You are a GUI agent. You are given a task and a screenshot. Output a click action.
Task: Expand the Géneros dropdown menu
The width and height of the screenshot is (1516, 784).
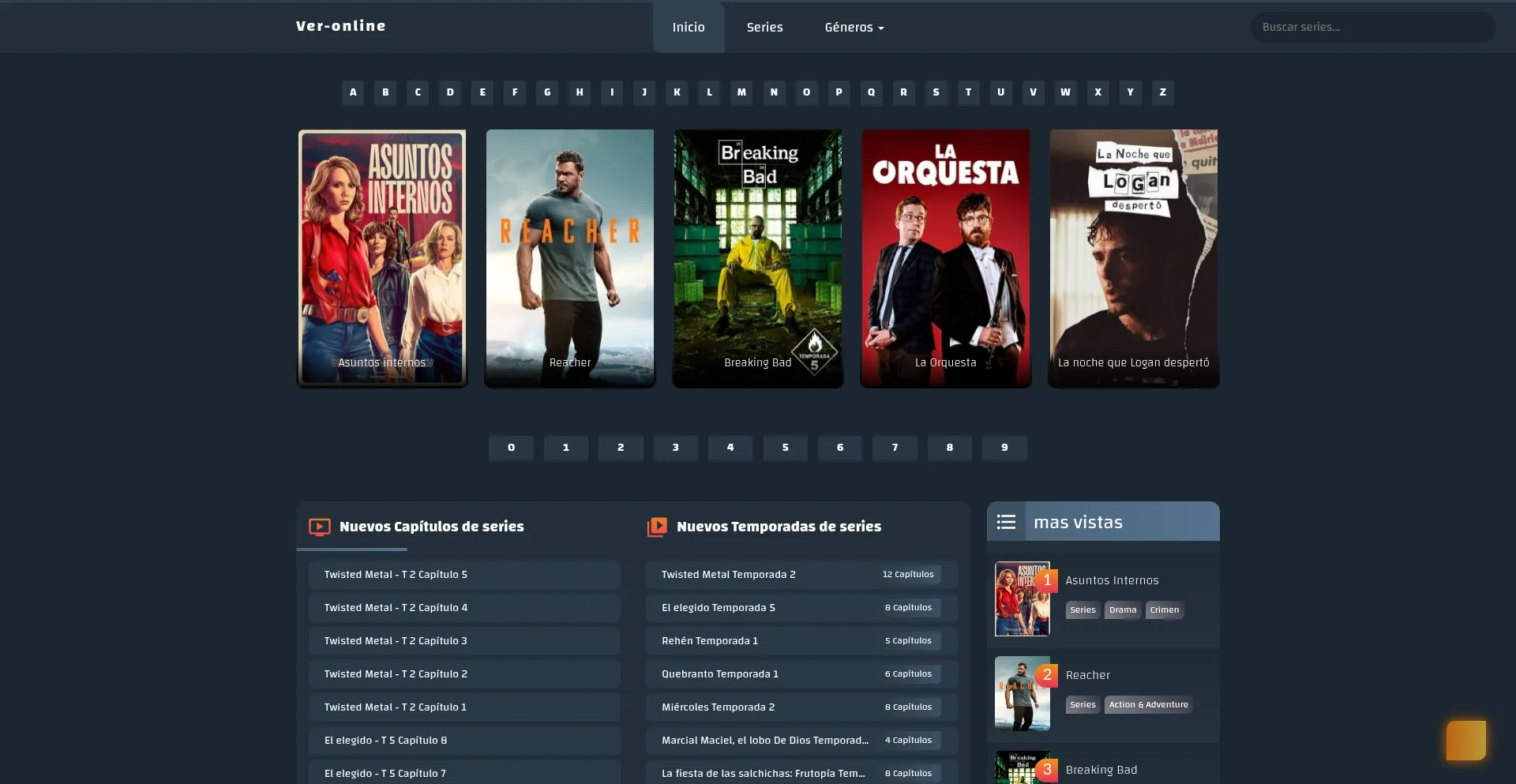(854, 28)
